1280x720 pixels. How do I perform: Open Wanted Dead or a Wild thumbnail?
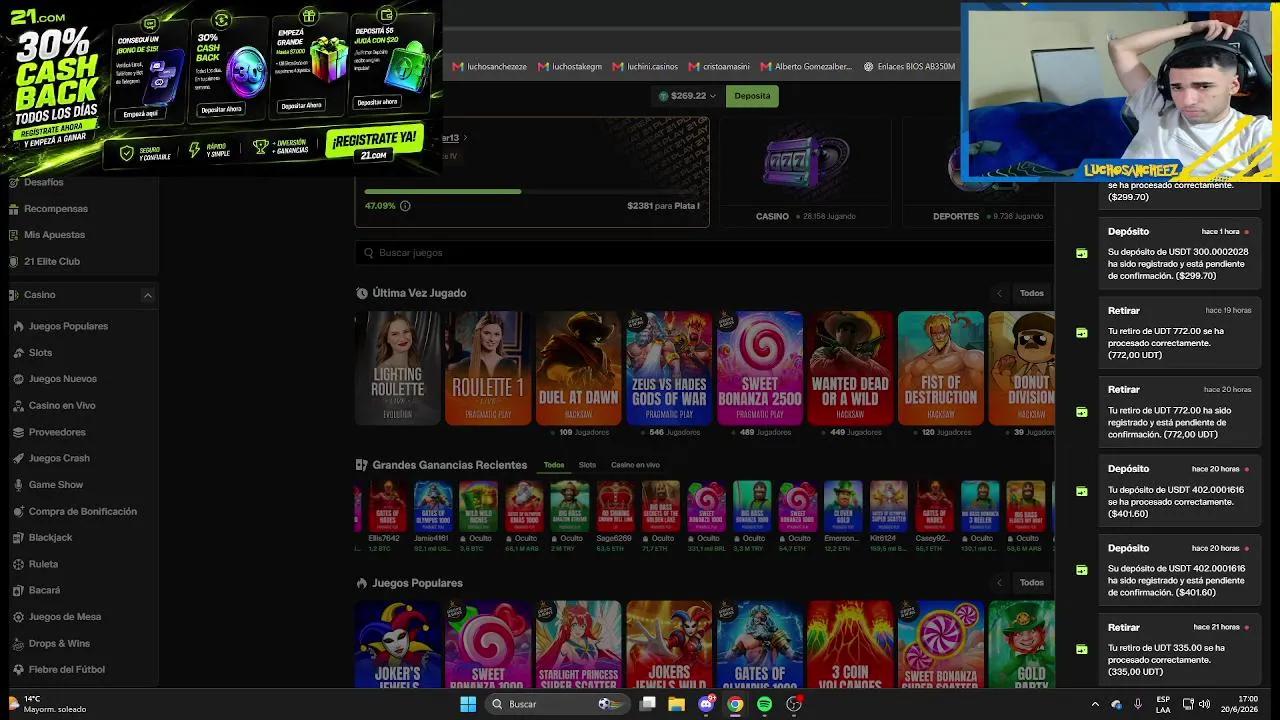point(850,368)
